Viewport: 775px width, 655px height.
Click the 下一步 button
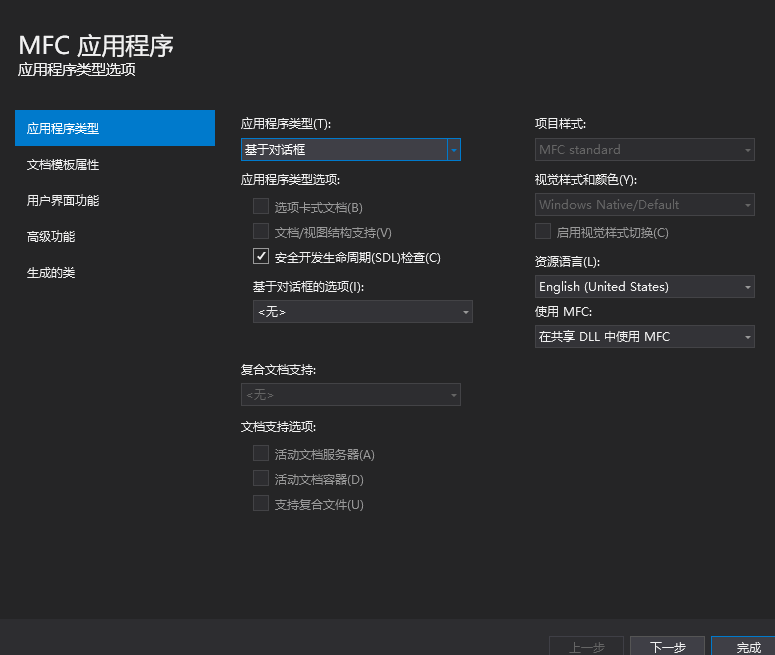[667, 647]
